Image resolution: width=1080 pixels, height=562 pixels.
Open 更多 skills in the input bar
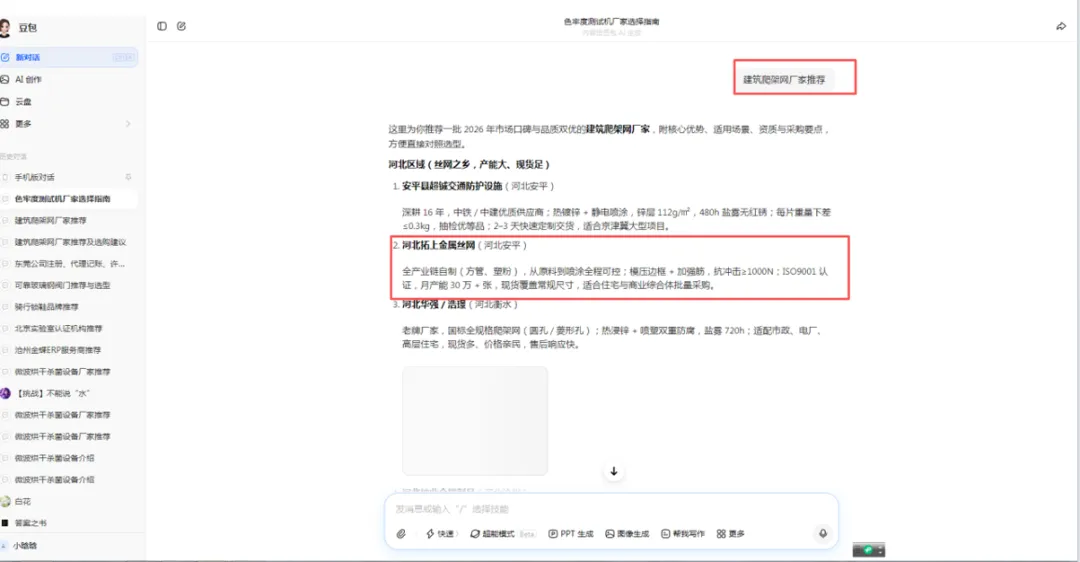click(731, 534)
